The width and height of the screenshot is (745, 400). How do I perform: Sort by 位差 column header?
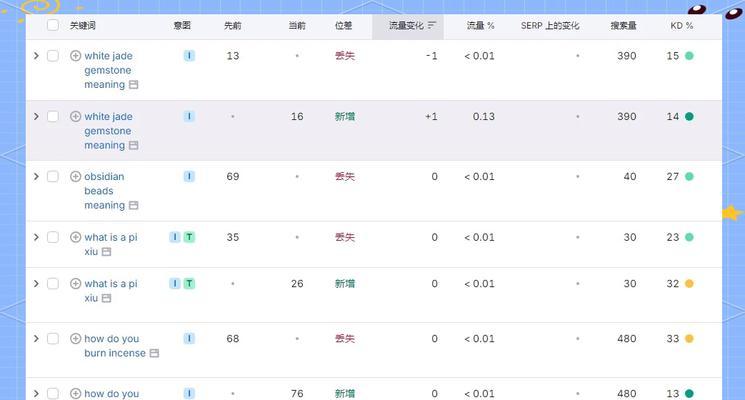pyautogui.click(x=344, y=26)
